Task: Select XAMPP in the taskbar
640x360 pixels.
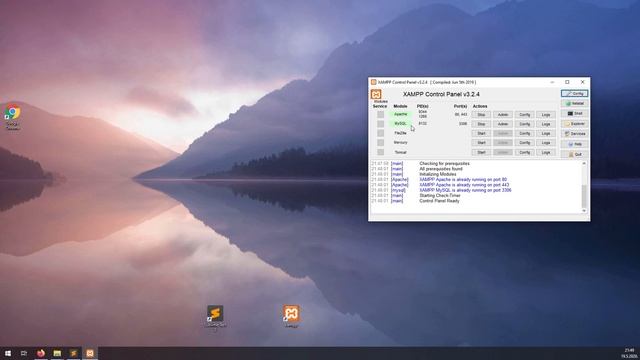Action: (x=90, y=353)
